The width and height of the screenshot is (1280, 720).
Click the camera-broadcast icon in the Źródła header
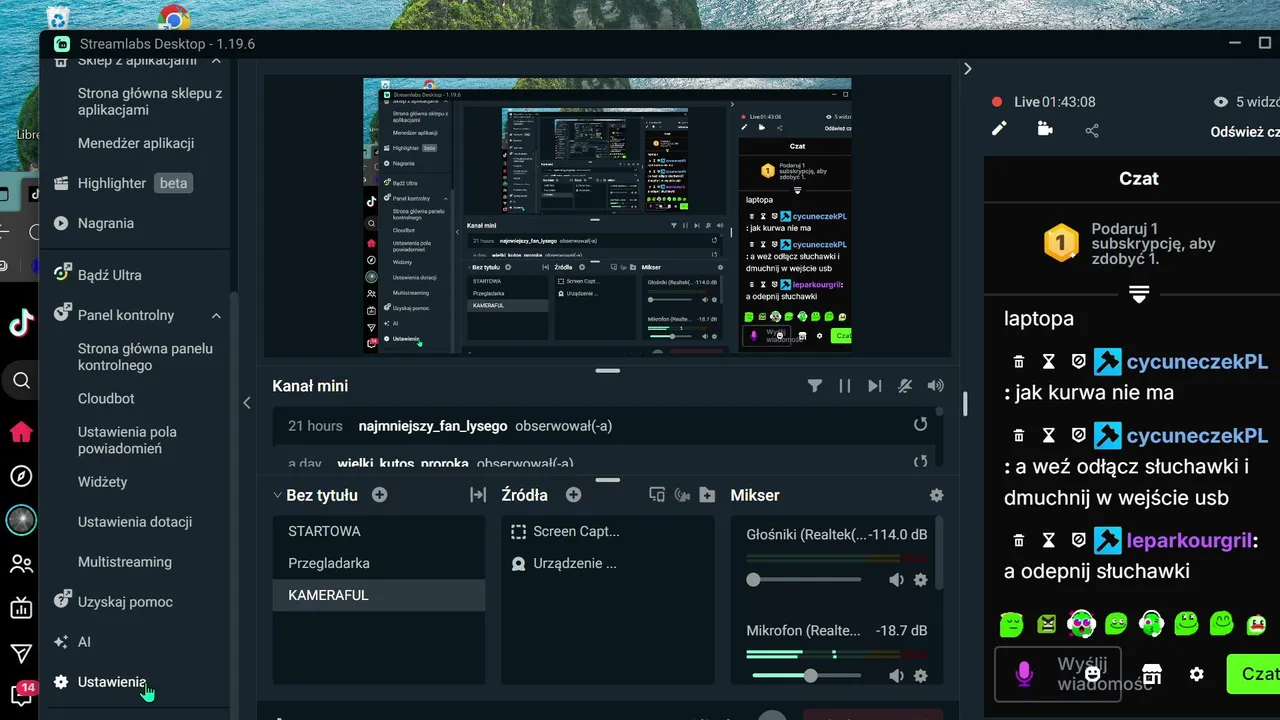(683, 495)
